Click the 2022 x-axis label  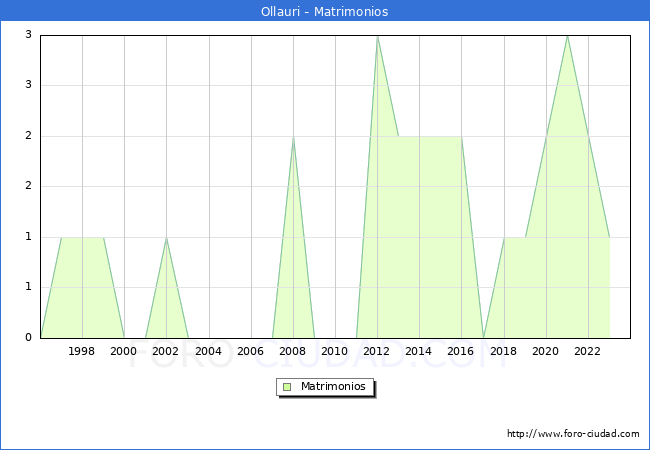pyautogui.click(x=587, y=351)
